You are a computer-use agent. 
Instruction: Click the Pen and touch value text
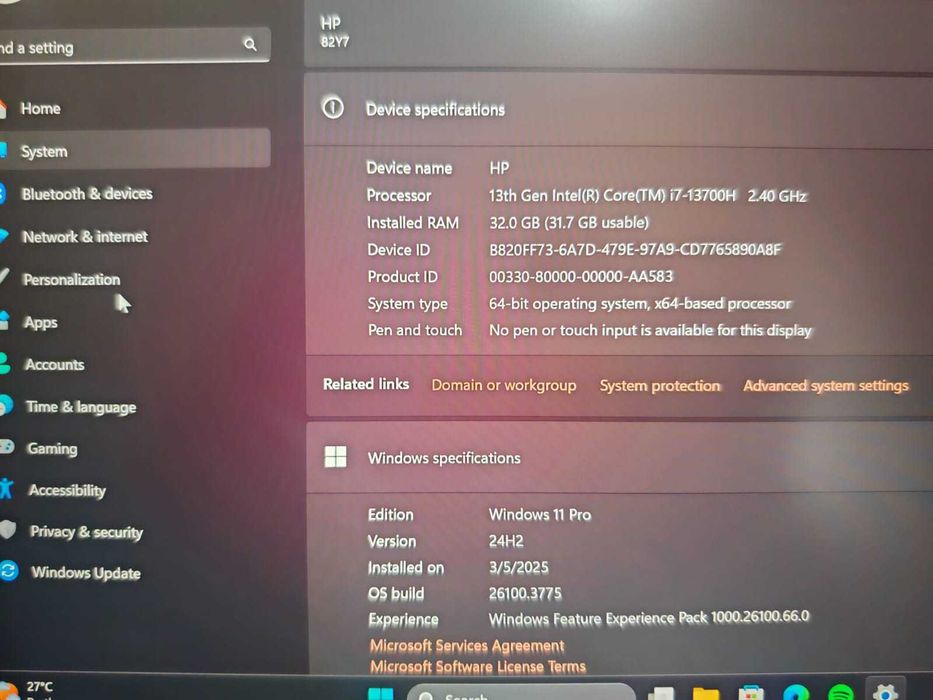click(650, 330)
